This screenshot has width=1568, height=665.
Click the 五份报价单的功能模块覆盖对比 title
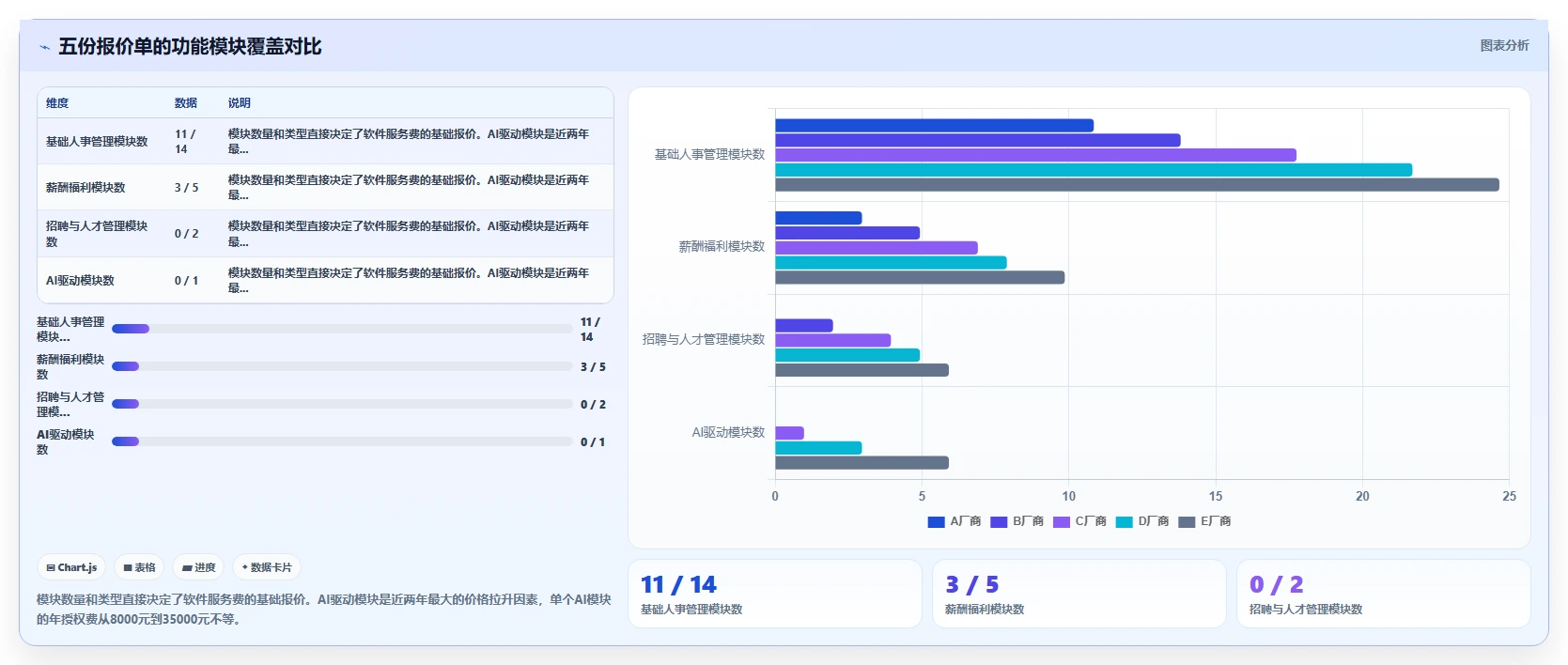pos(190,46)
